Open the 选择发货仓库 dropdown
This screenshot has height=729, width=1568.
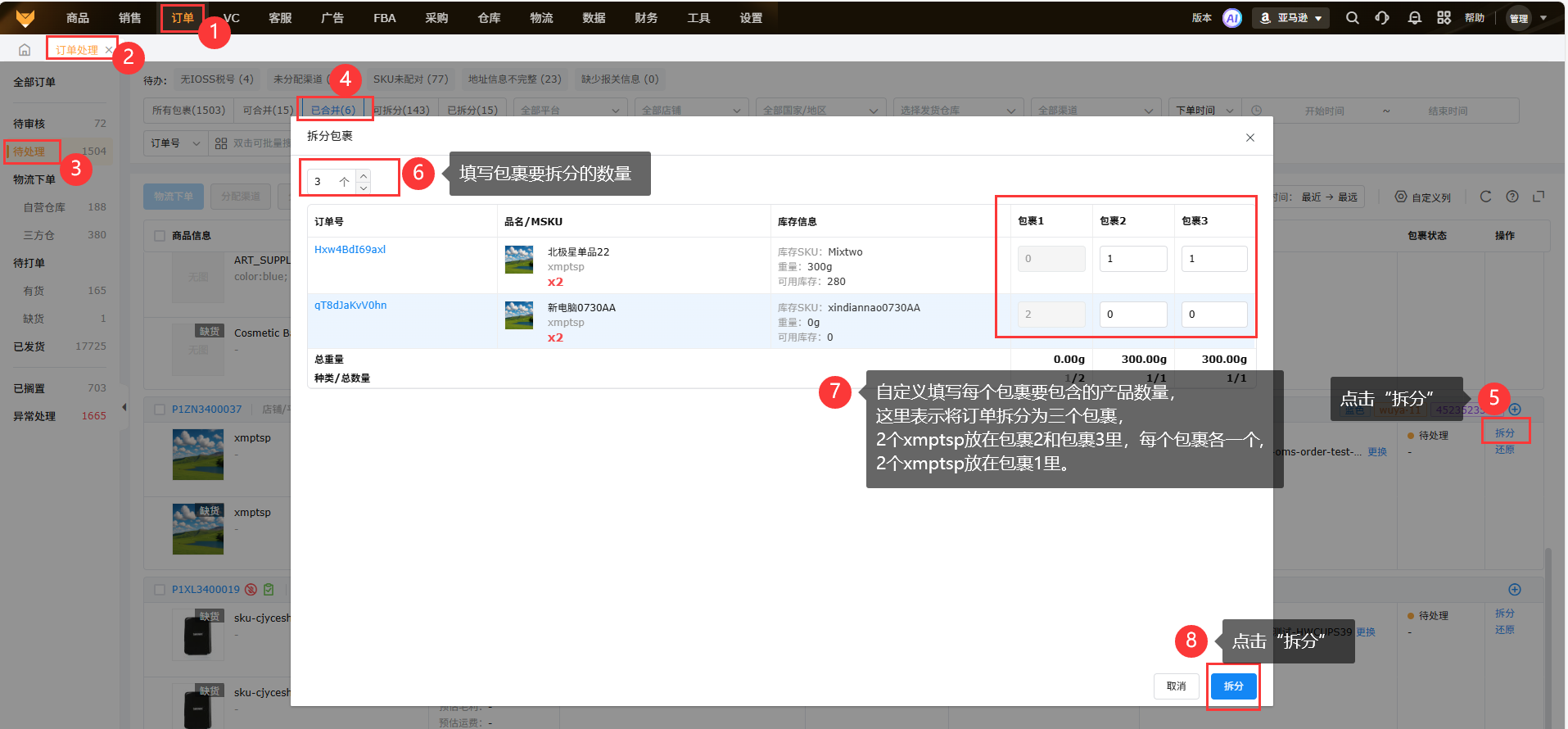[x=959, y=111]
